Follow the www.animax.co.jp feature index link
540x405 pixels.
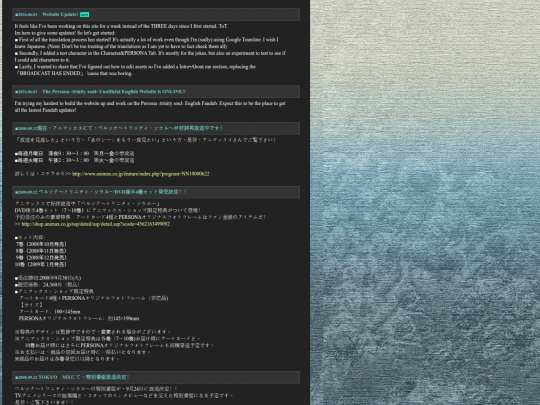coord(141,174)
